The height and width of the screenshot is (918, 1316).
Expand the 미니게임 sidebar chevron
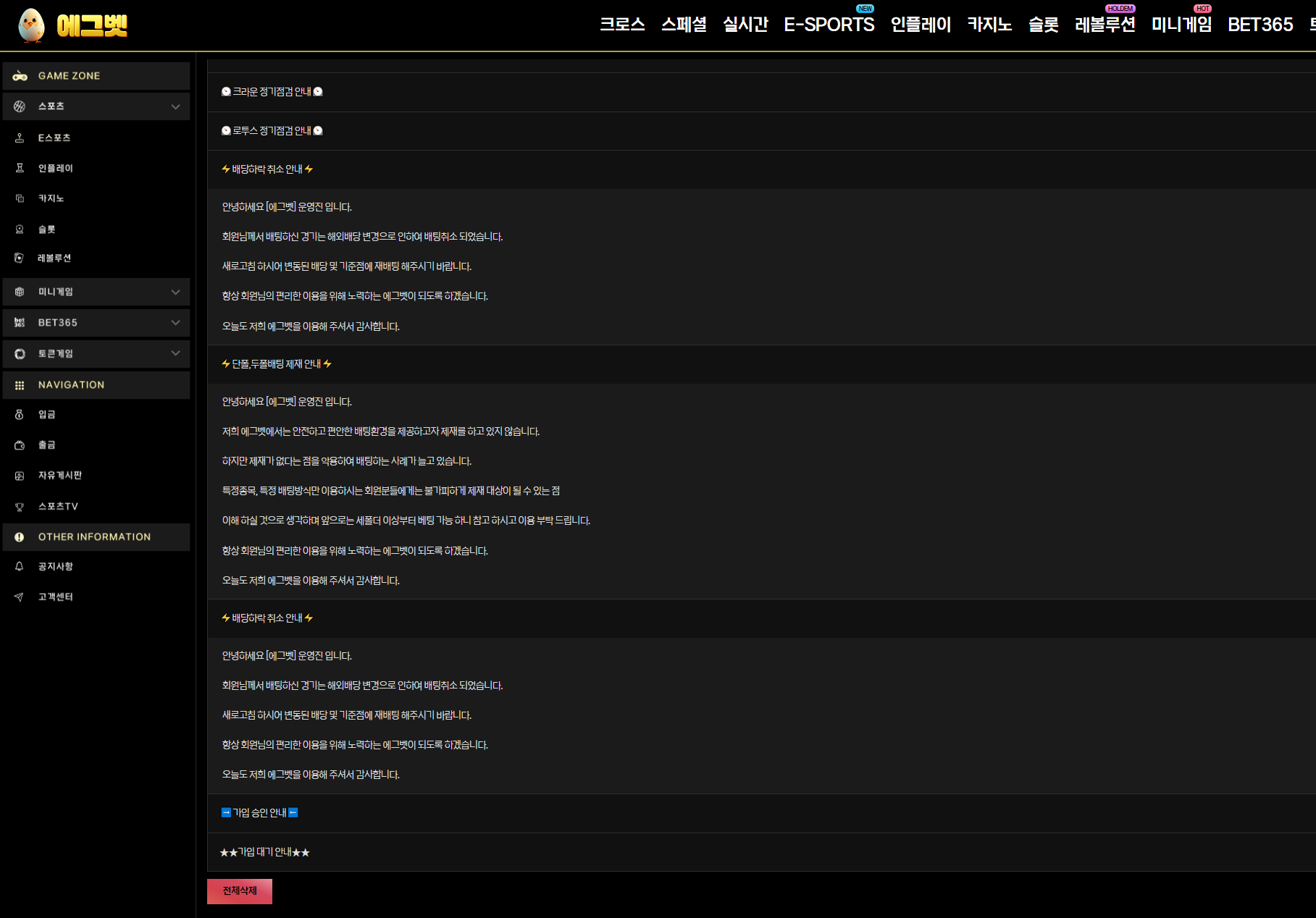point(175,292)
